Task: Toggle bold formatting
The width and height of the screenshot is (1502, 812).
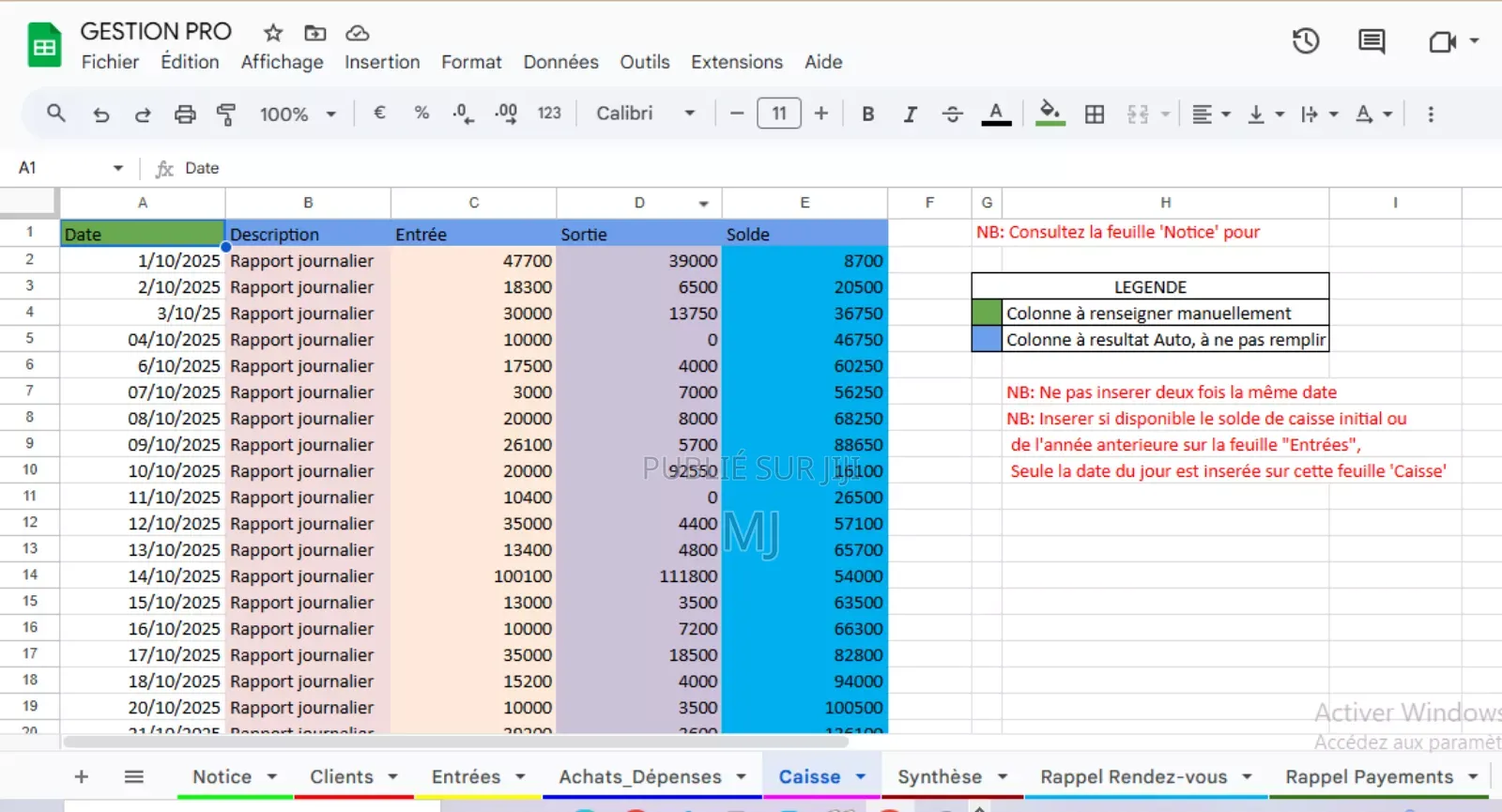Action: tap(868, 115)
